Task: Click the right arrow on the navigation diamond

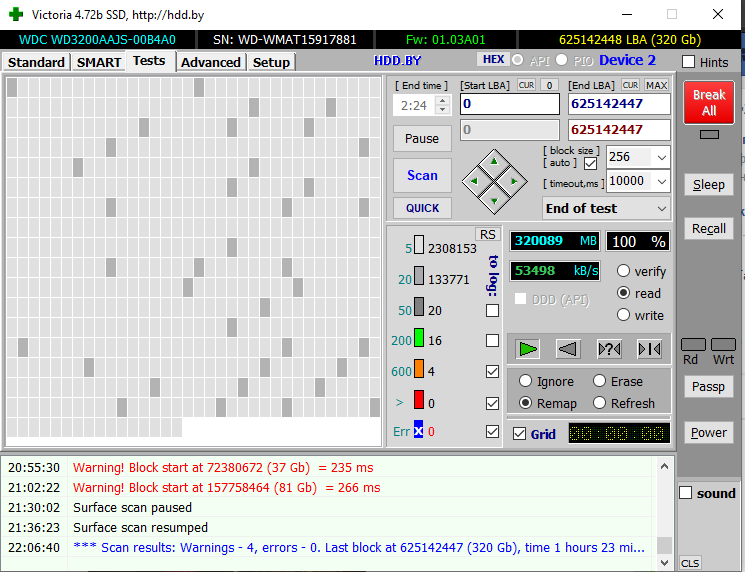Action: click(x=514, y=181)
